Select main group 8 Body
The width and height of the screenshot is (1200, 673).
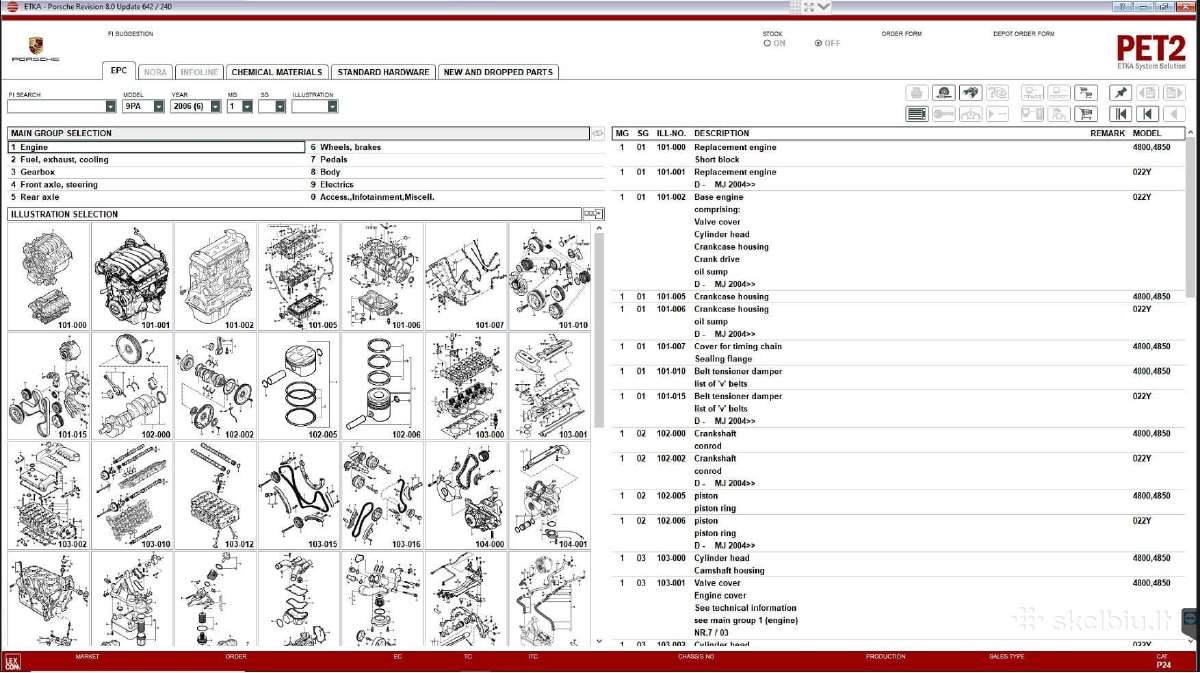pyautogui.click(x=456, y=172)
